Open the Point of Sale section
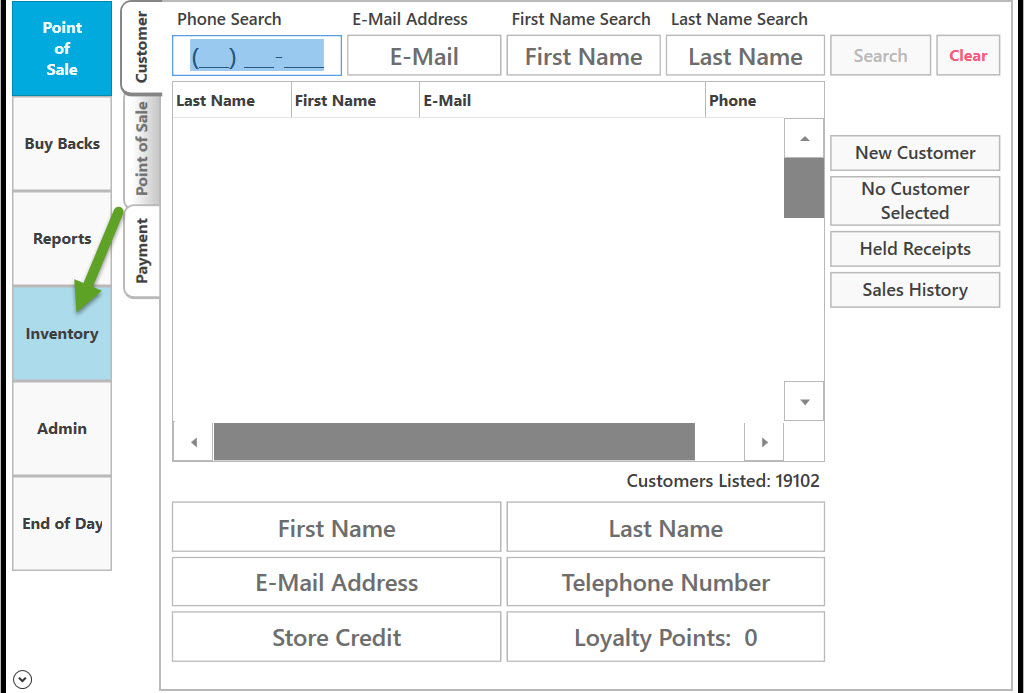Viewport: 1024px width, 693px height. (62, 48)
